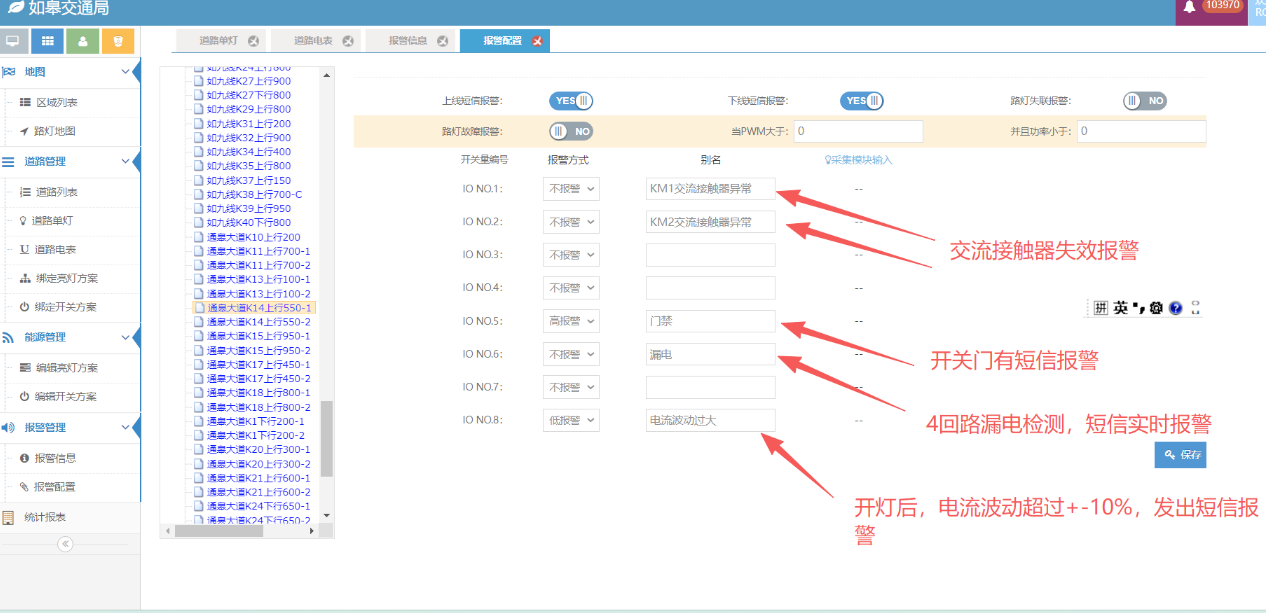
Task: Click the empty IO NO.3 alias field
Action: coord(710,255)
